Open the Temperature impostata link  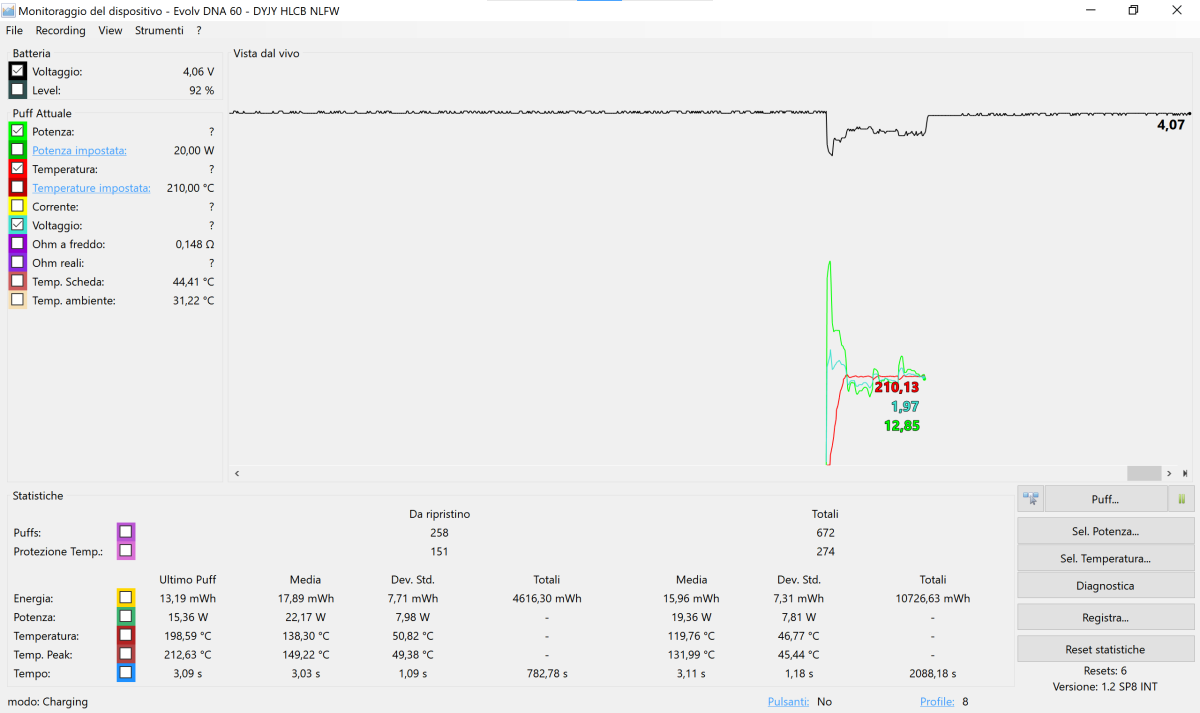(x=91, y=188)
